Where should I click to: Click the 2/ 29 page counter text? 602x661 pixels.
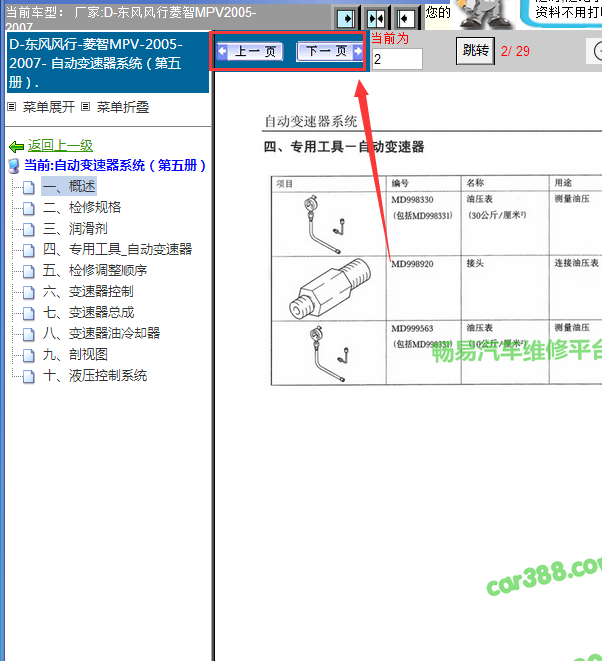[515, 51]
